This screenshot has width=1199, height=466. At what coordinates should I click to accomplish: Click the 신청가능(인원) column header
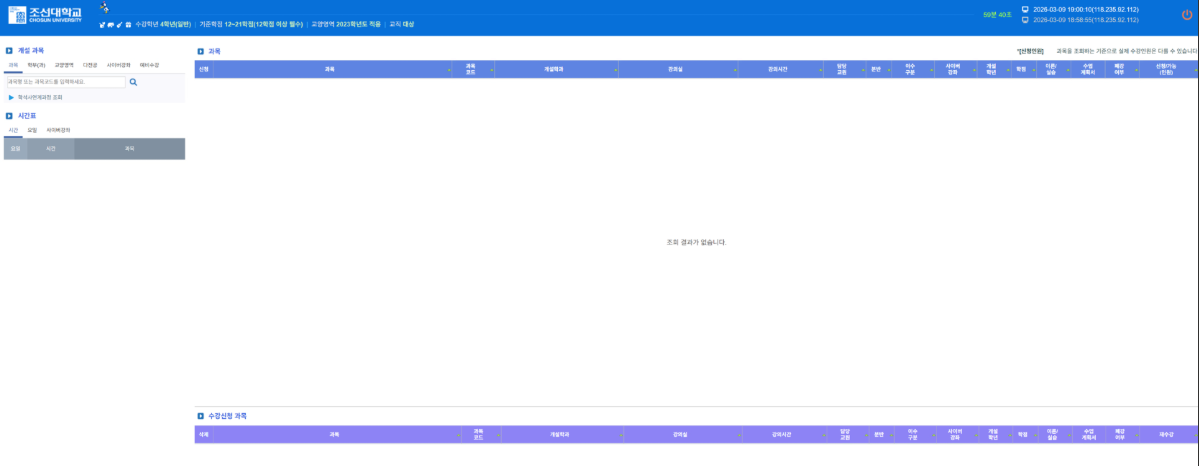[x=1168, y=69]
